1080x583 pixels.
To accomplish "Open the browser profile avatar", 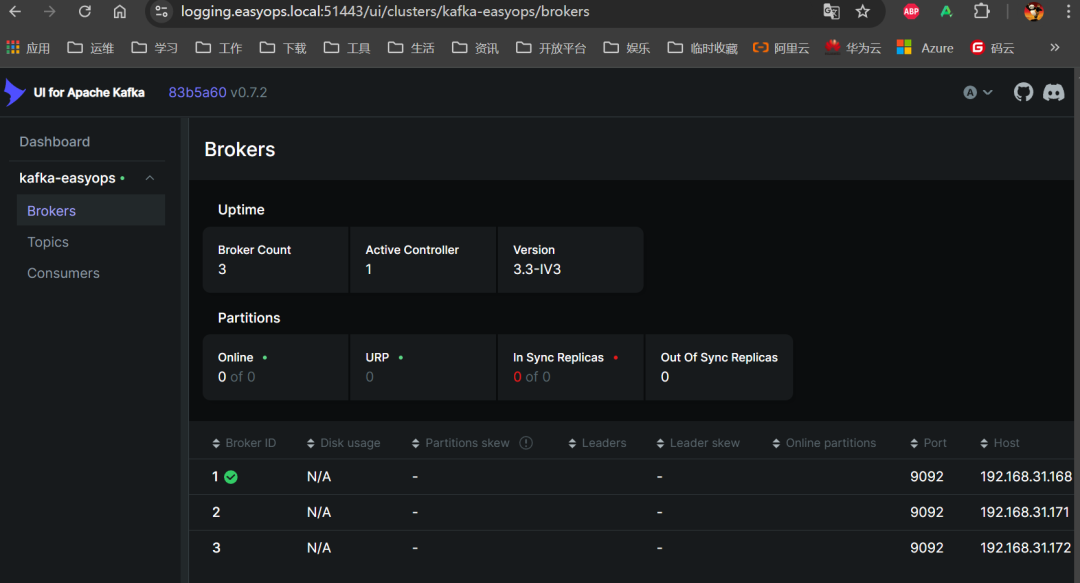I will [1033, 12].
